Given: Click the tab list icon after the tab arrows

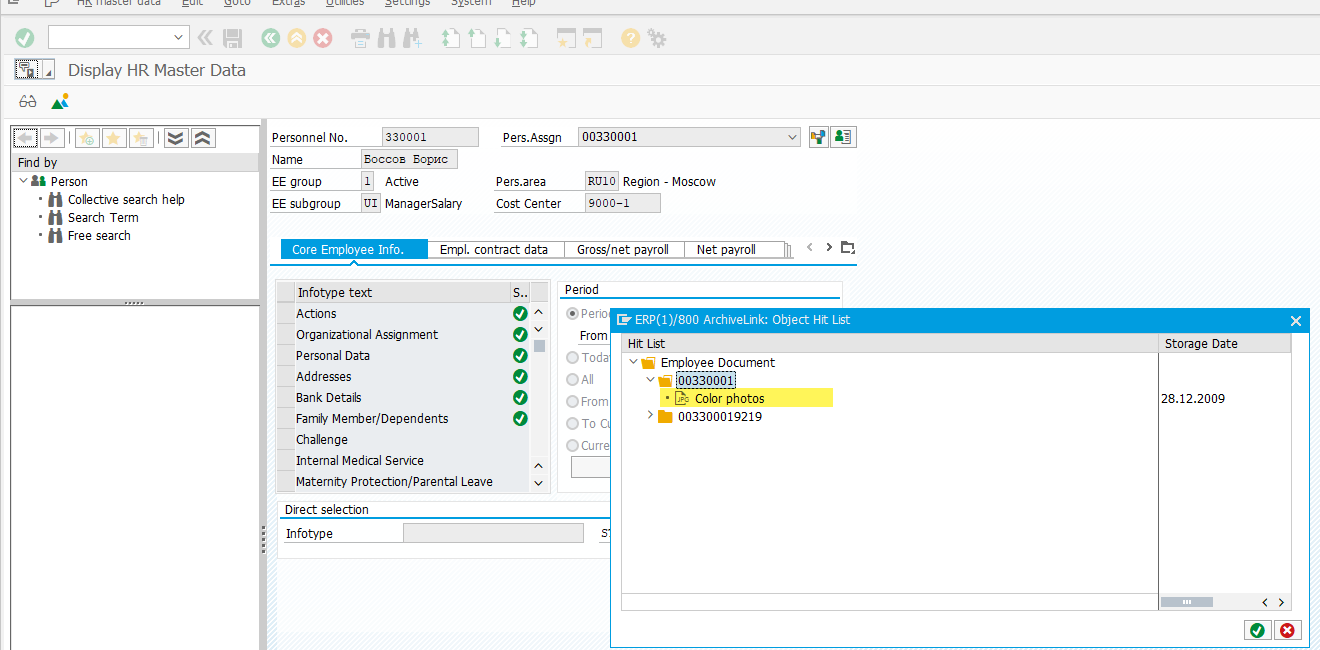Looking at the screenshot, I should pyautogui.click(x=848, y=248).
